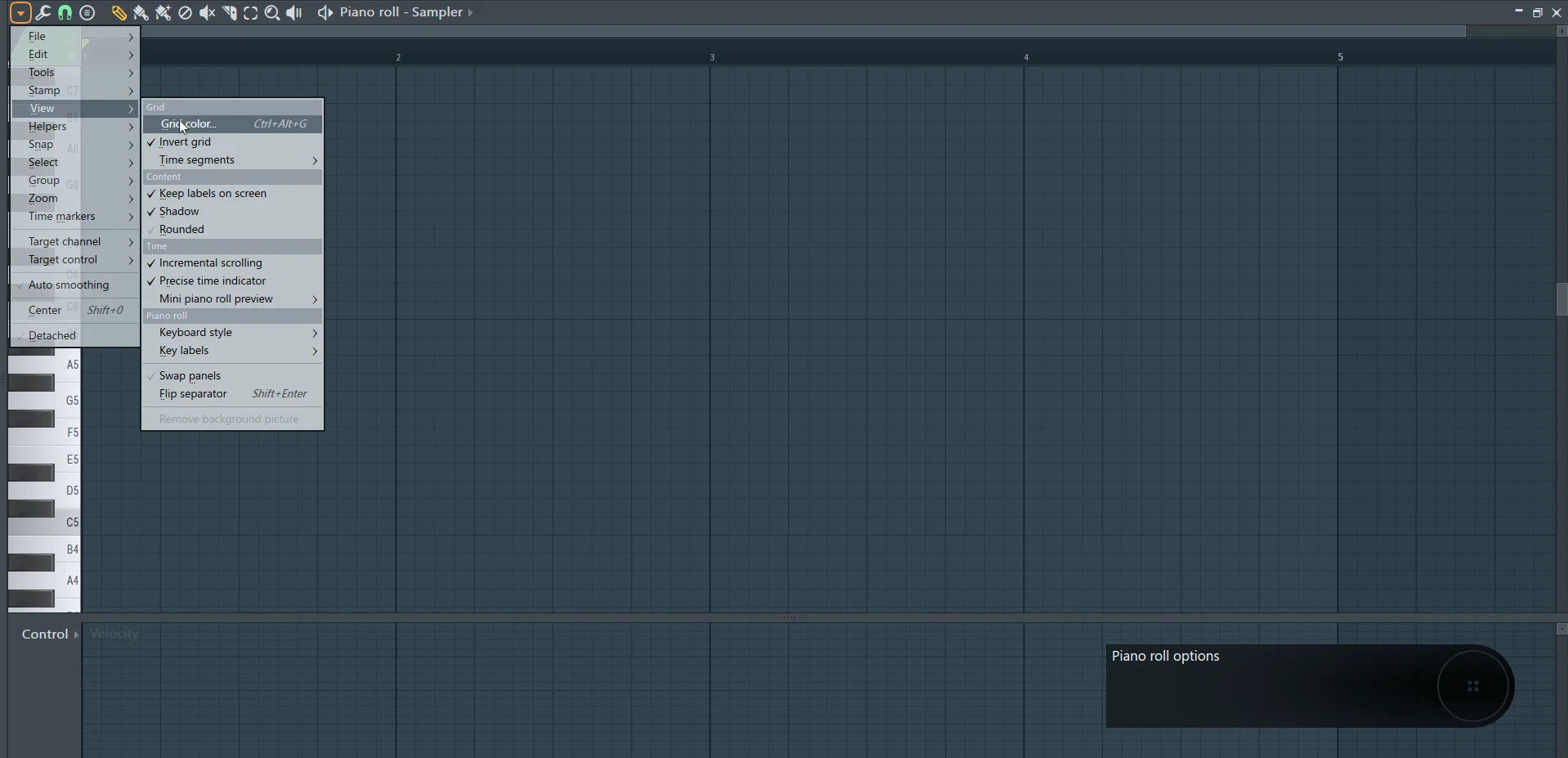Toggle Shadow option
The width and height of the screenshot is (1568, 758).
[x=233, y=212]
